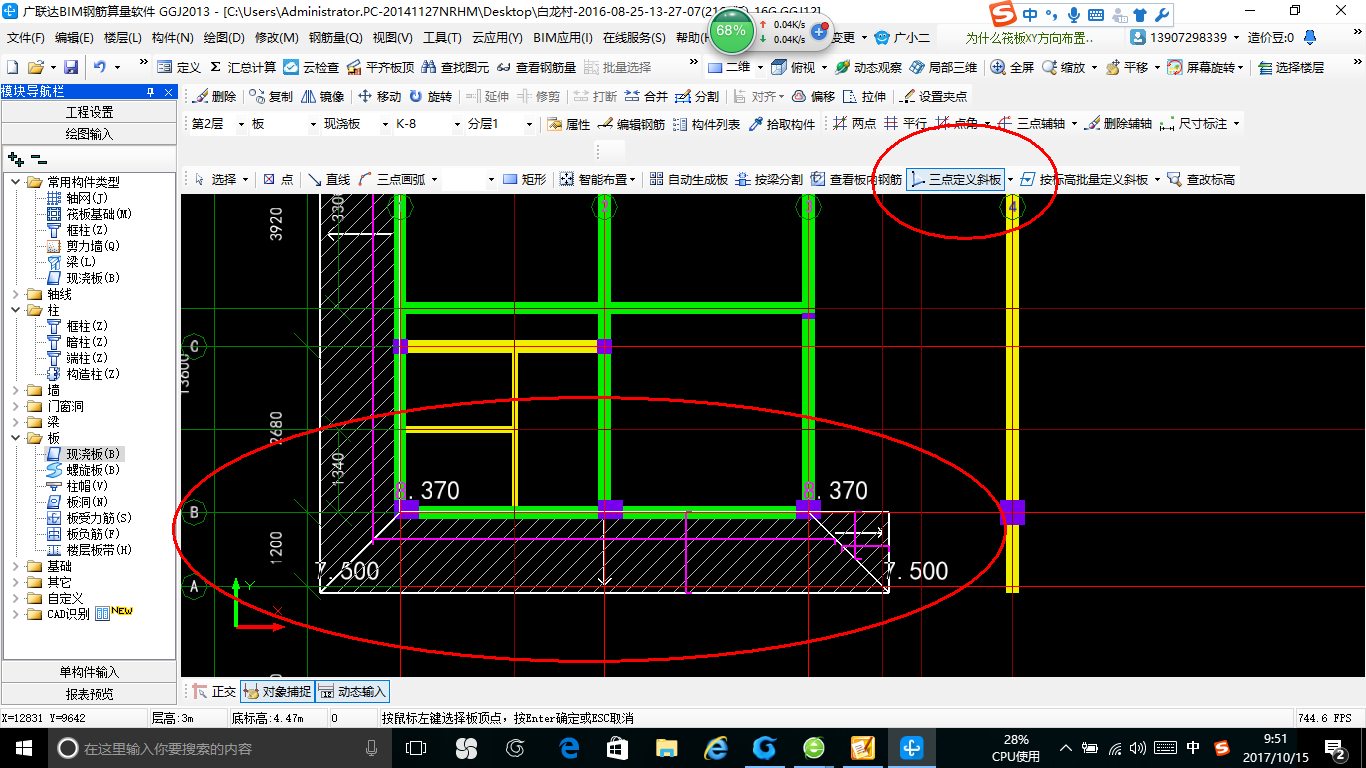Image resolution: width=1366 pixels, height=768 pixels.
Task: Collapse 常用构件类型 tree node
Action: point(15,182)
